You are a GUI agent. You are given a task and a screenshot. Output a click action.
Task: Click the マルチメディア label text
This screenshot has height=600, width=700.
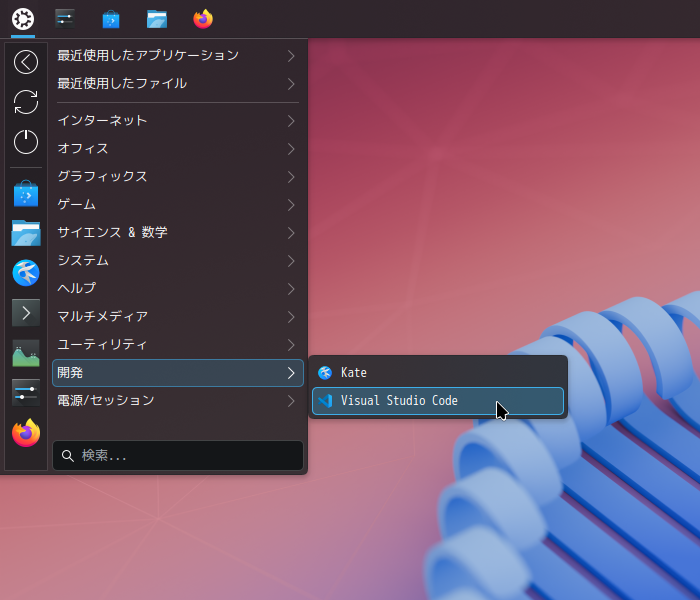(x=103, y=317)
